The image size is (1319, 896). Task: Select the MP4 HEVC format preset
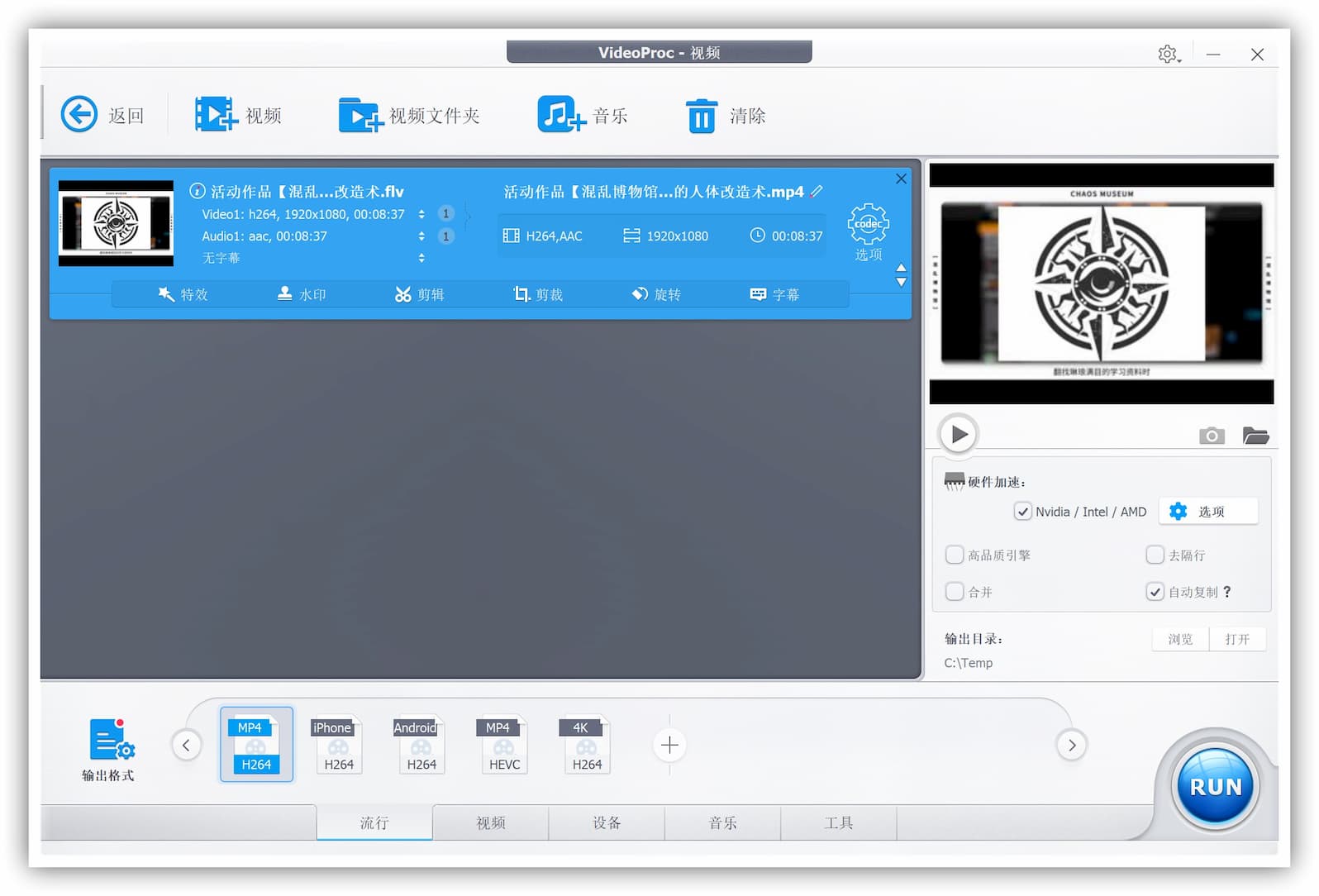504,745
